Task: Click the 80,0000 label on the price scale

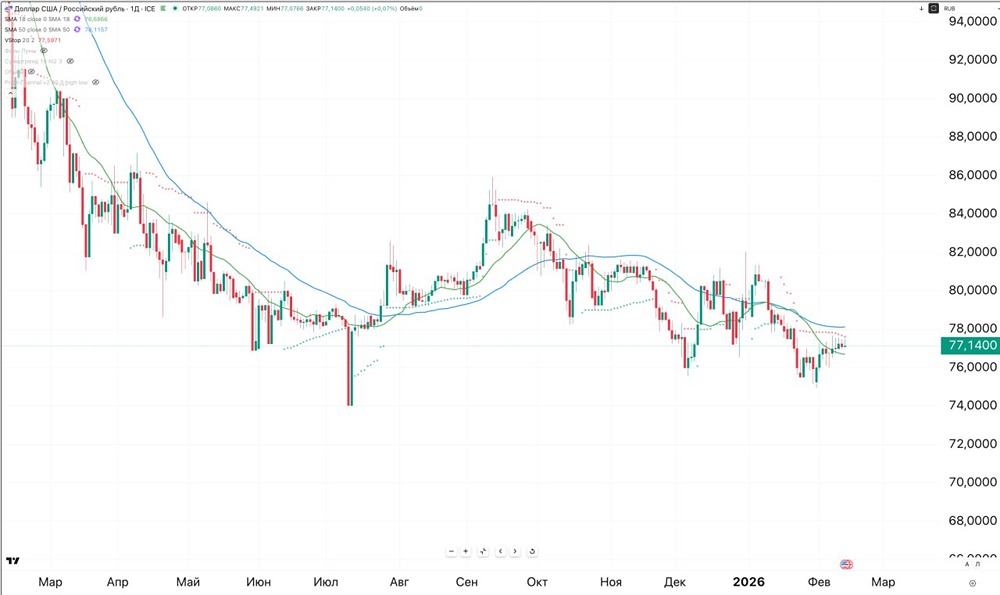Action: (973, 290)
